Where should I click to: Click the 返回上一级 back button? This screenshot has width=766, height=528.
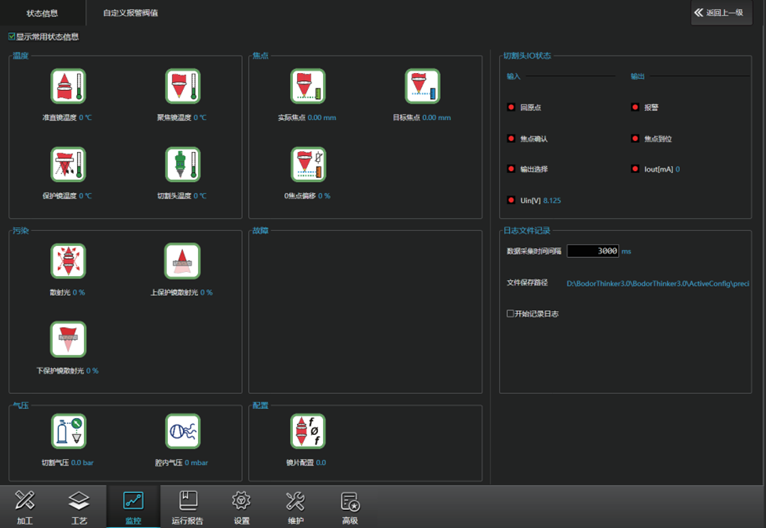pos(720,13)
